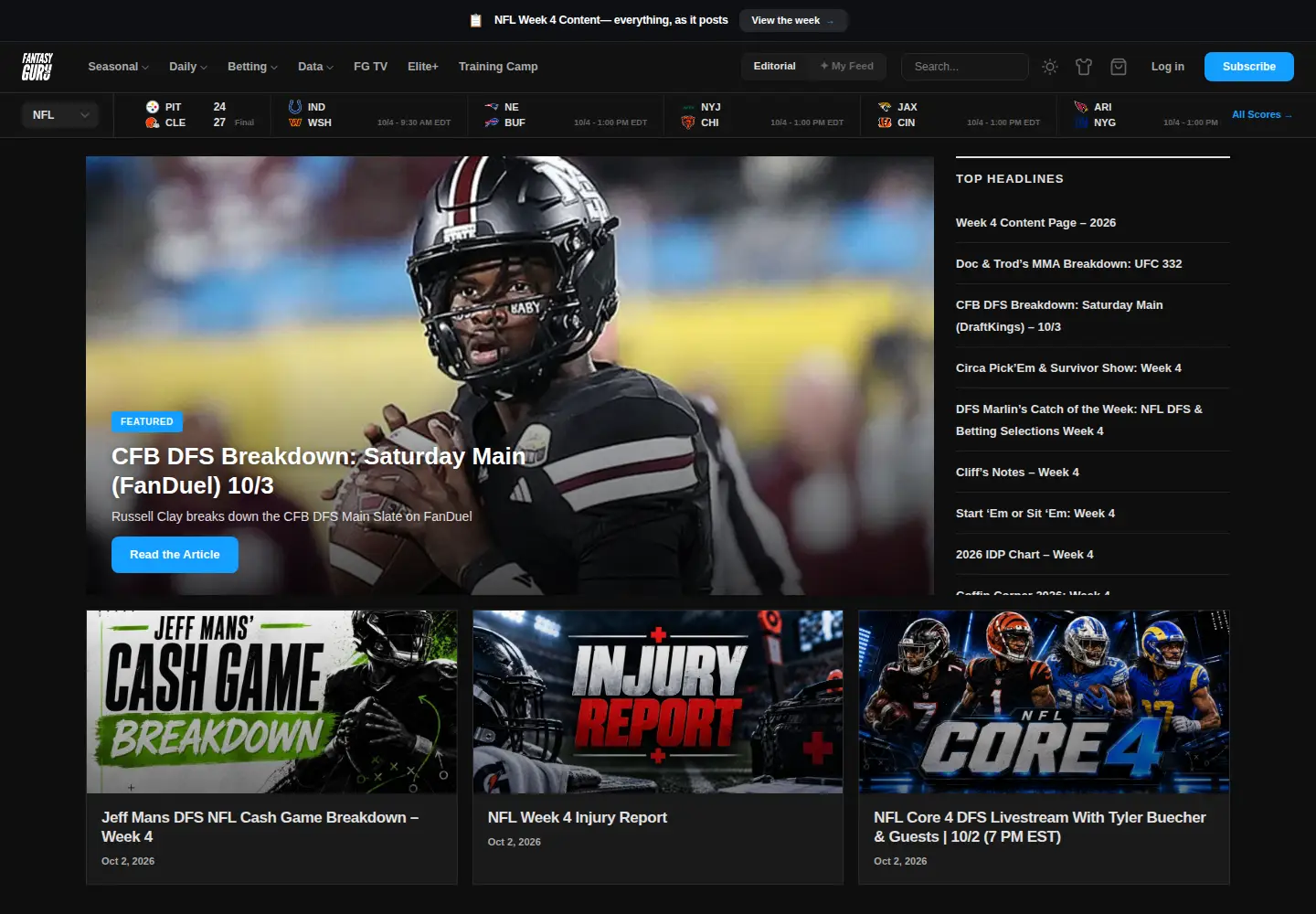This screenshot has width=1316, height=914.
Task: Click the Jets logo beside NYJ
Action: pos(688,107)
